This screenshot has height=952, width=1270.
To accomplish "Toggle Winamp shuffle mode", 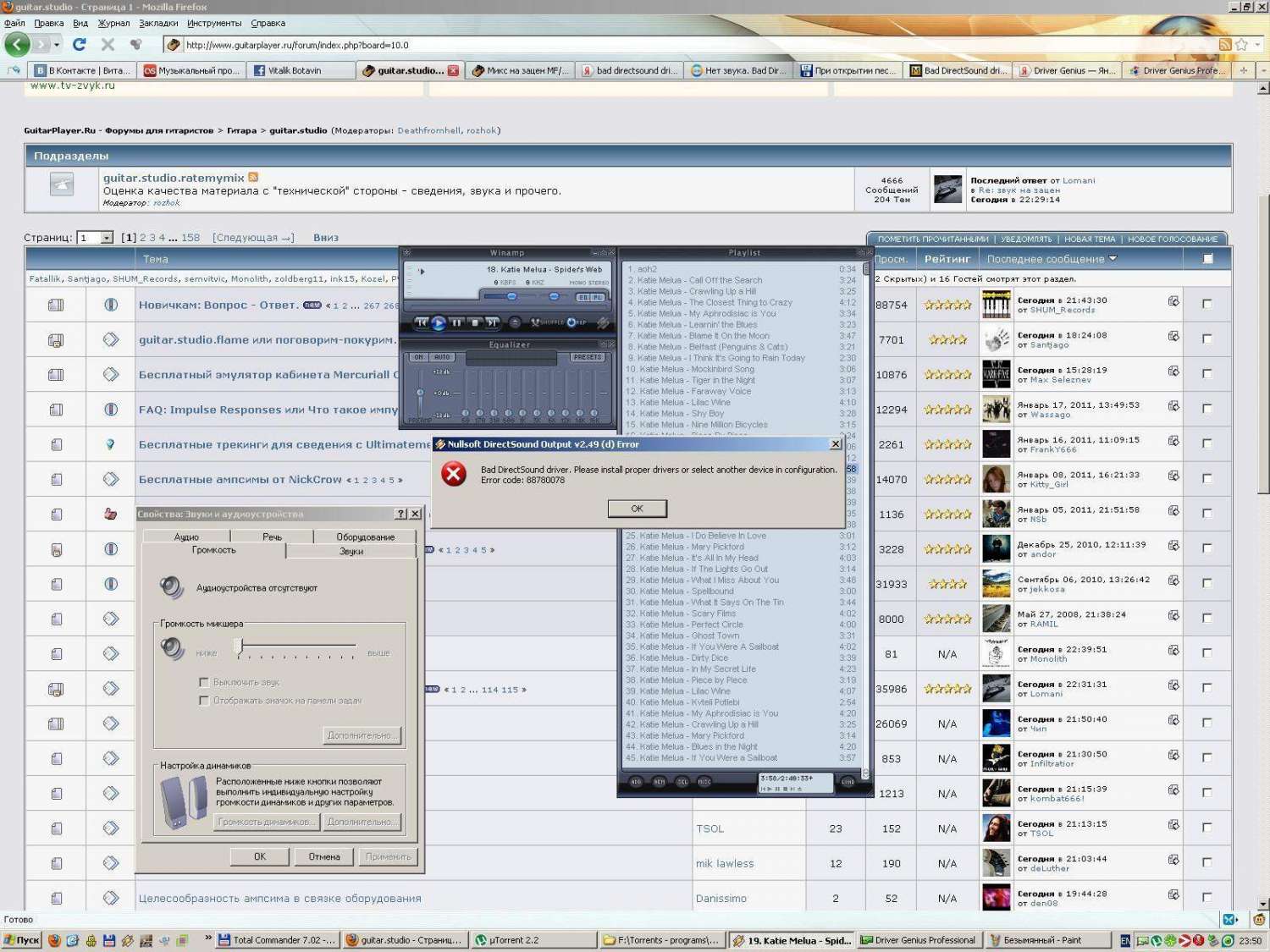I will coord(547,323).
